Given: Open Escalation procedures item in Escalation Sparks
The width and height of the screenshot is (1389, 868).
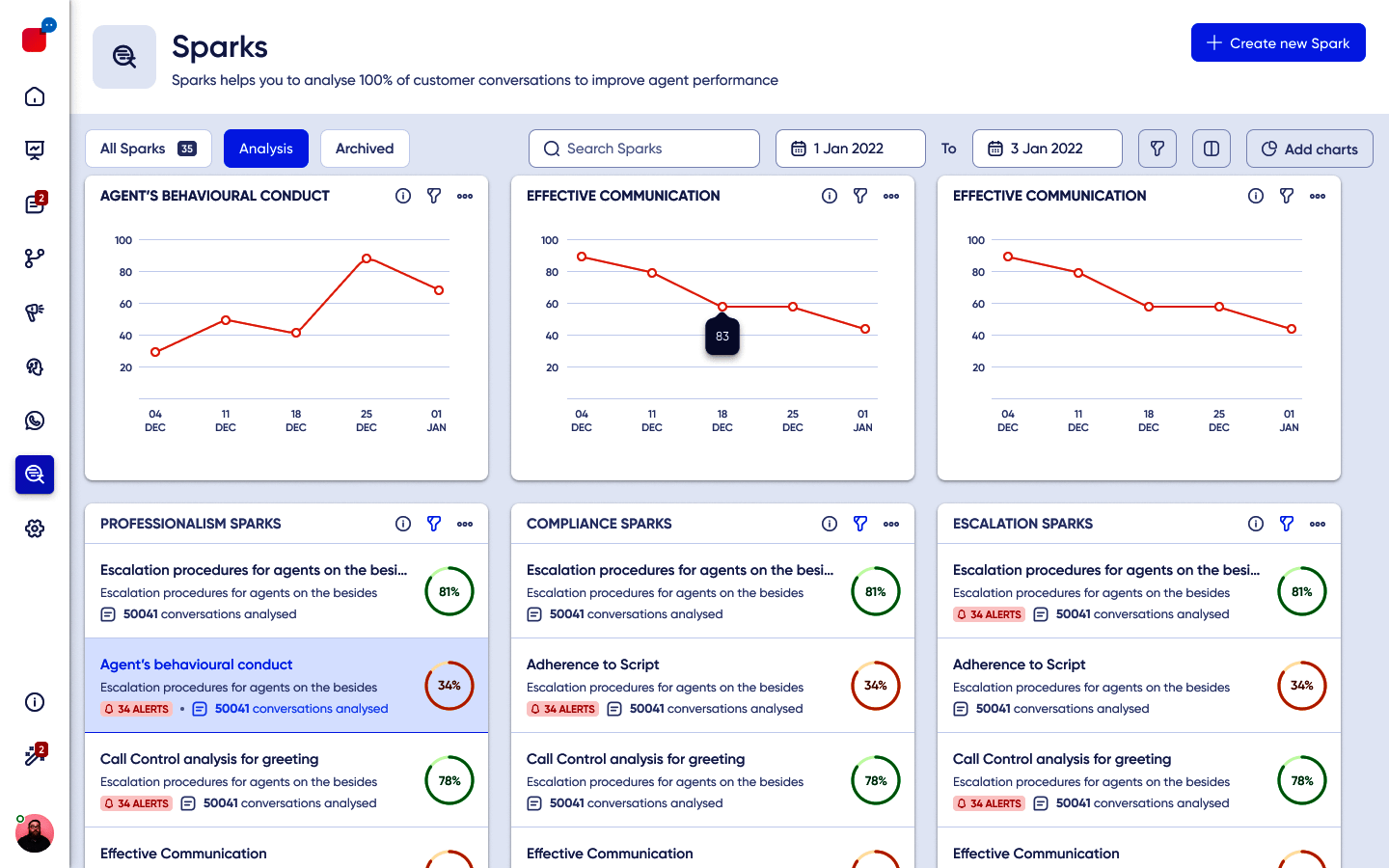Looking at the screenshot, I should tap(1139, 591).
